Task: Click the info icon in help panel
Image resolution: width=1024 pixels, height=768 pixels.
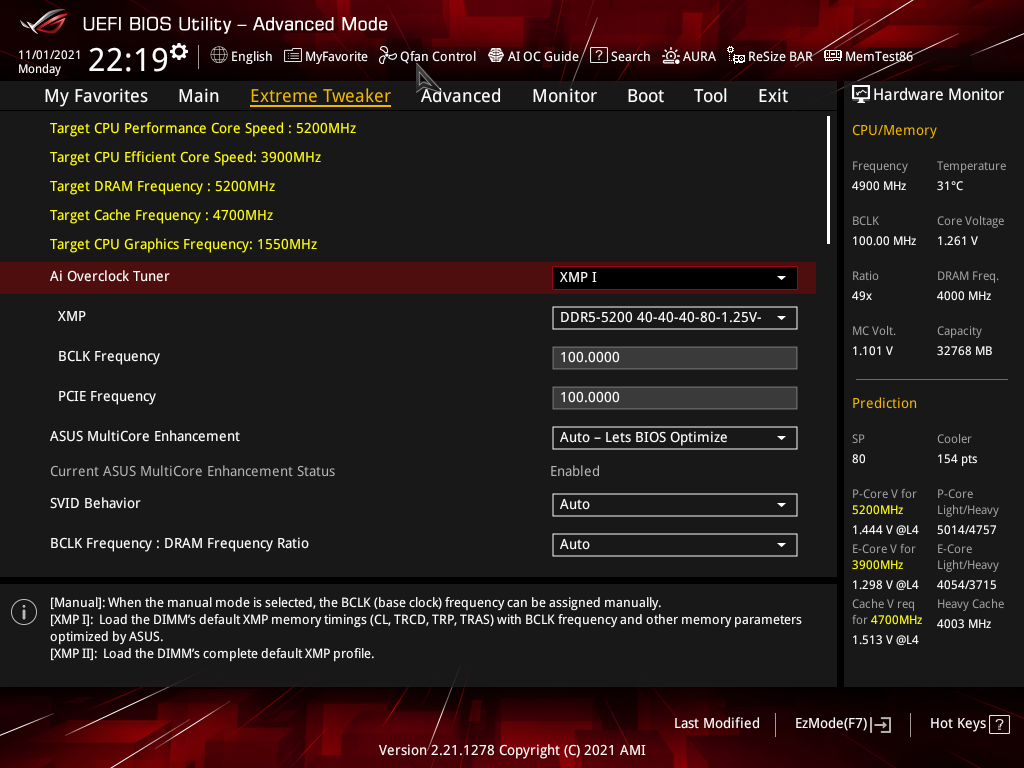Action: 24,613
